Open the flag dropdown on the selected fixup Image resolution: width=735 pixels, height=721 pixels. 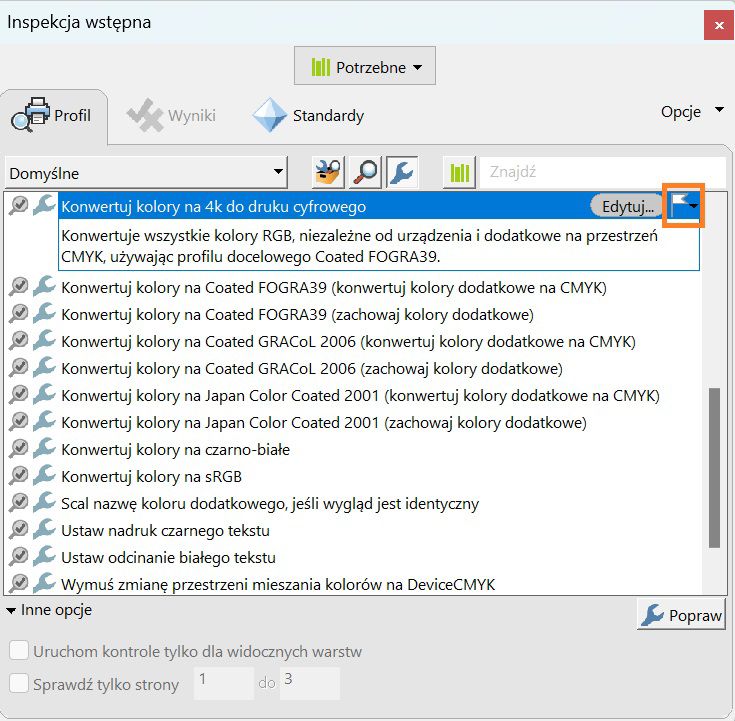(683, 205)
